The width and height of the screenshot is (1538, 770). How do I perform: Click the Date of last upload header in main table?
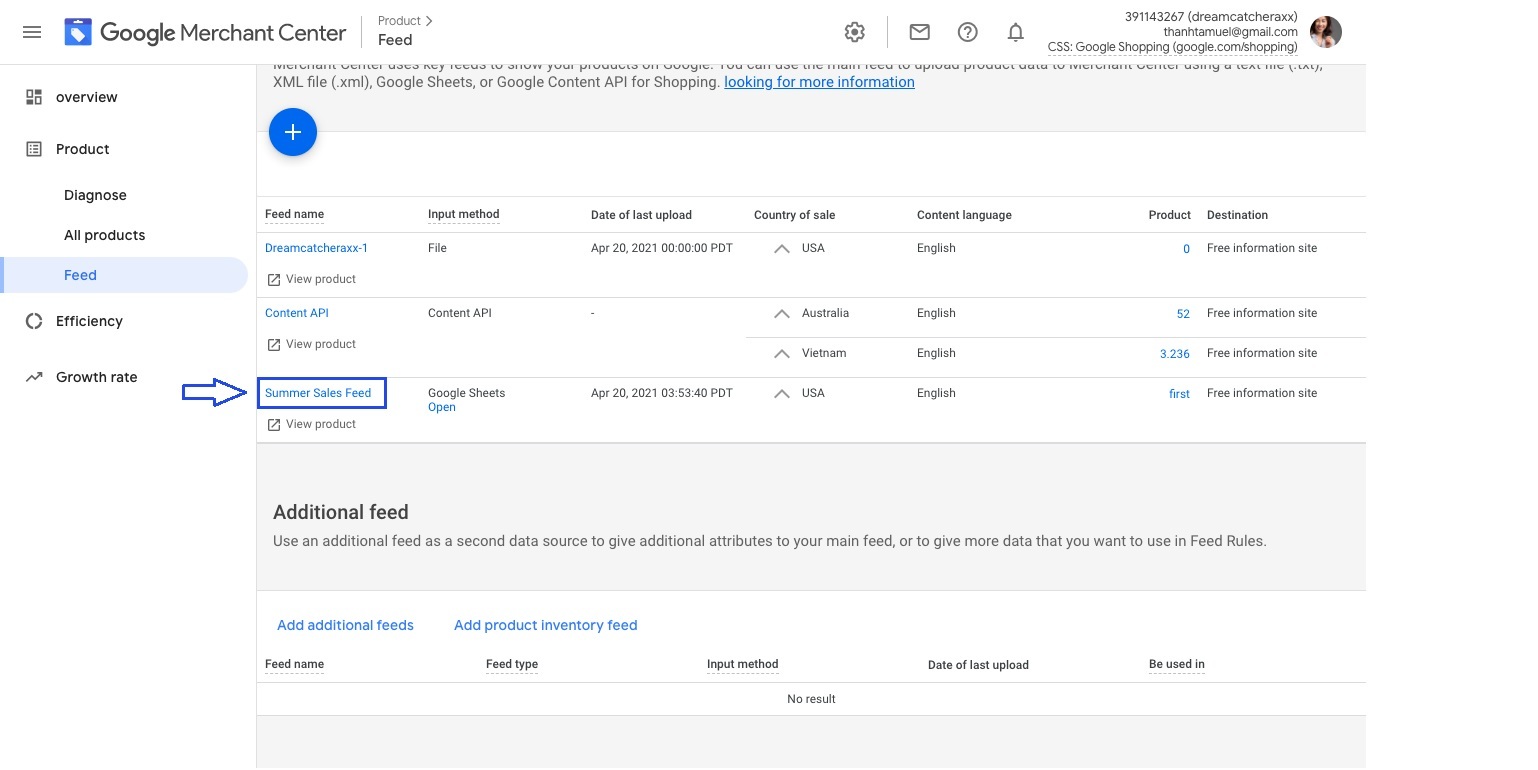click(x=641, y=215)
